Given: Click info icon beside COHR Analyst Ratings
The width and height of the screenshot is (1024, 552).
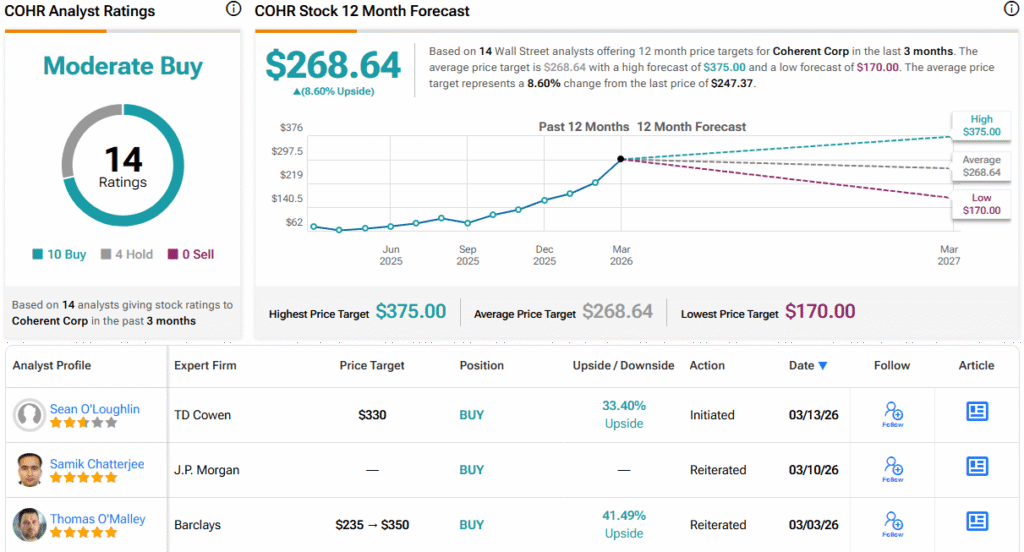Looking at the screenshot, I should tap(233, 10).
